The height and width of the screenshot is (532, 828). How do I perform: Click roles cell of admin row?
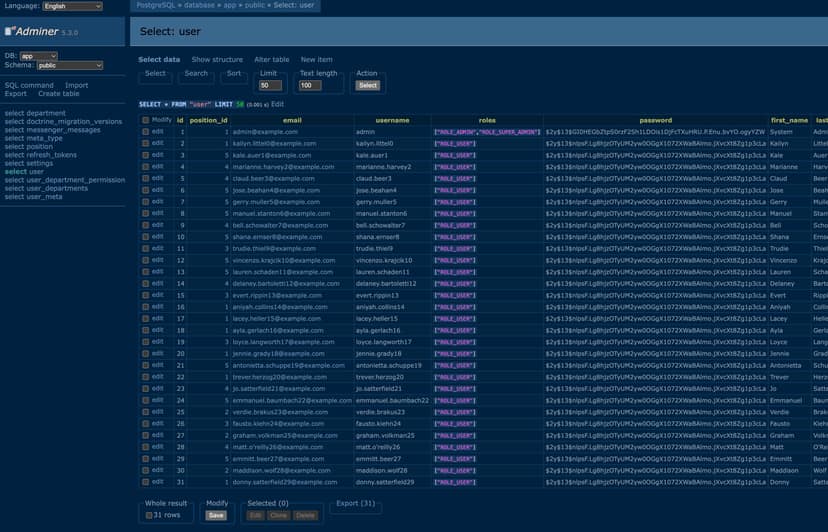(487, 132)
